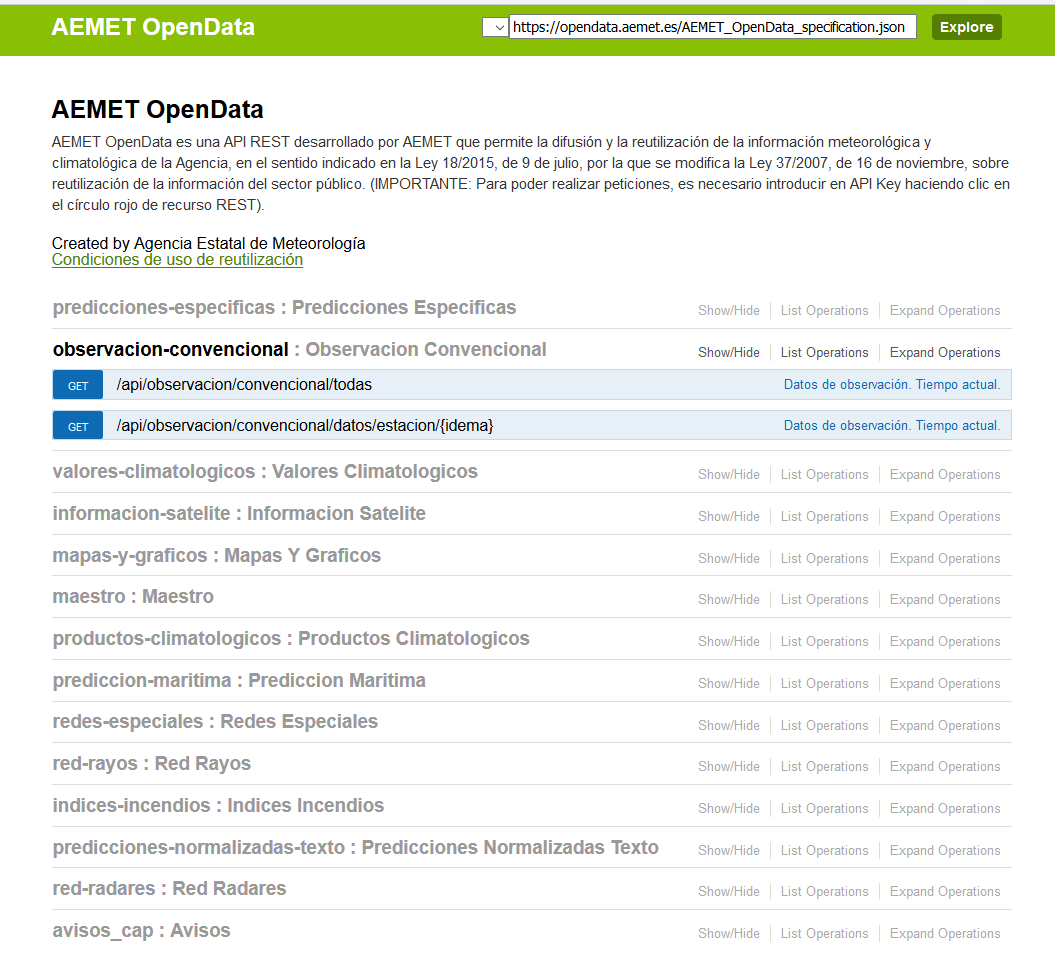The width and height of the screenshot is (1055, 969).
Task: Open /api/observacion/convencional/todas endpoint path
Action: (x=244, y=384)
